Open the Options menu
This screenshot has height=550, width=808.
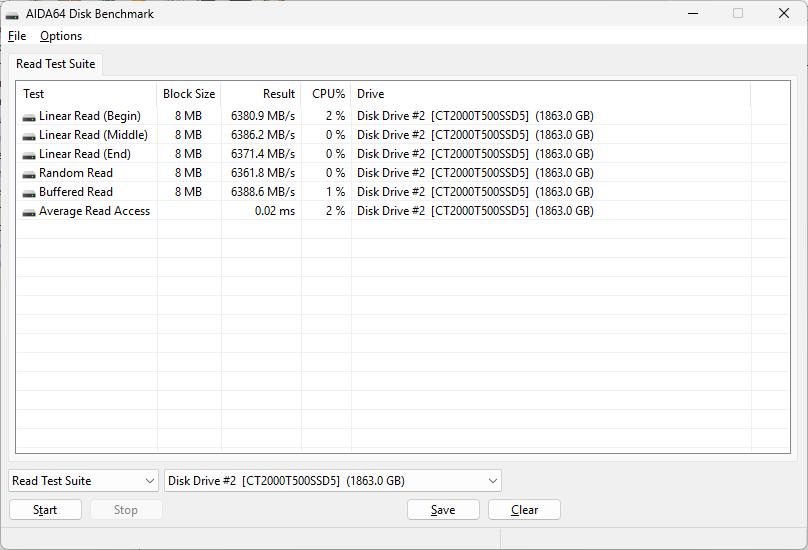61,36
